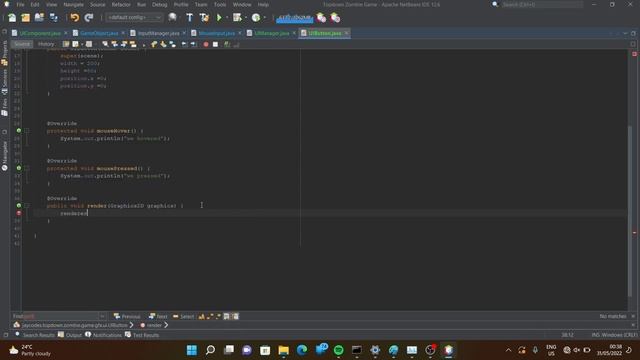This screenshot has width=640, height=360.
Task: Click the Build Project hammer icon
Action: pyautogui.click(x=189, y=18)
